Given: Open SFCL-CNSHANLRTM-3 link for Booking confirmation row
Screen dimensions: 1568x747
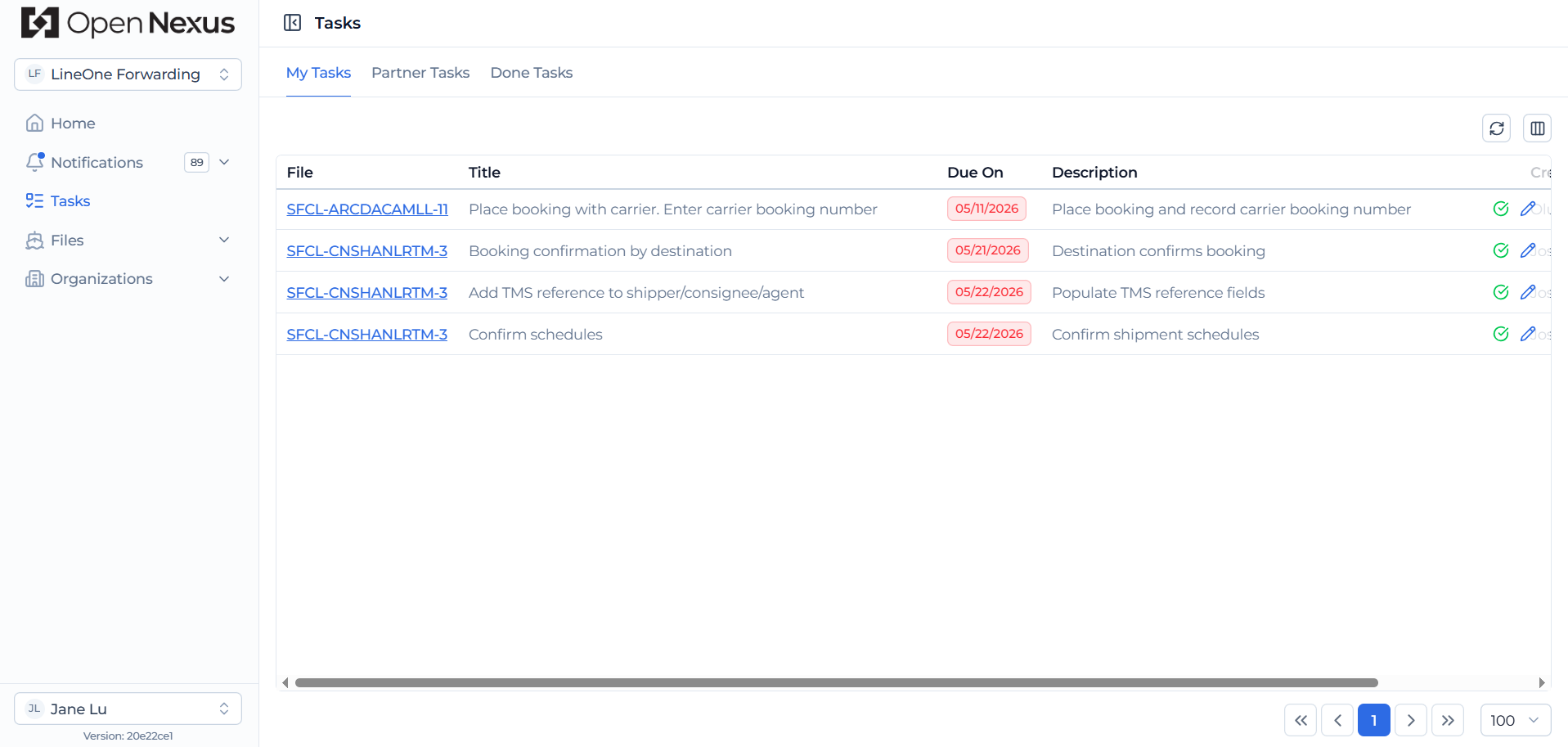Looking at the screenshot, I should pyautogui.click(x=366, y=251).
